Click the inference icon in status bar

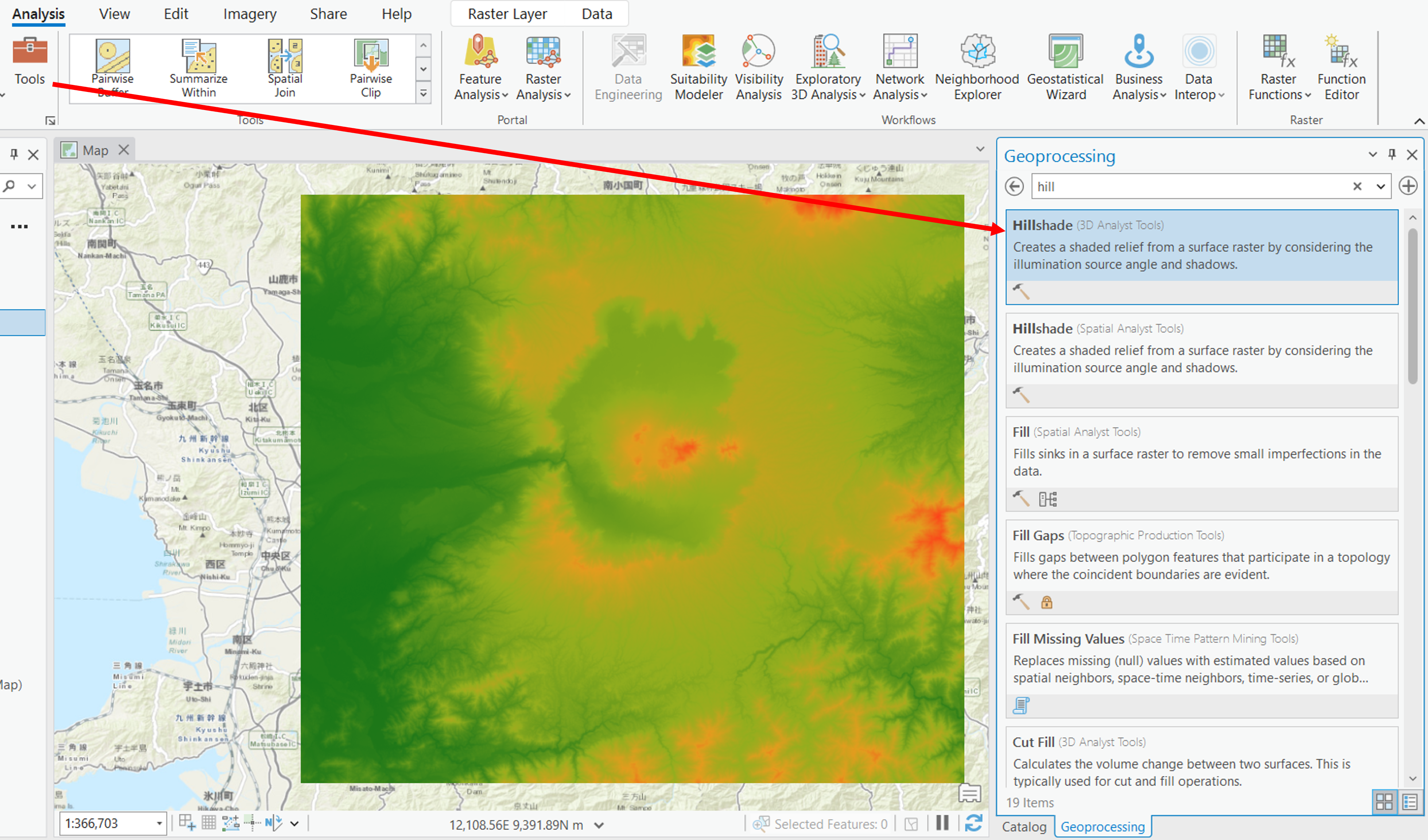click(x=252, y=822)
